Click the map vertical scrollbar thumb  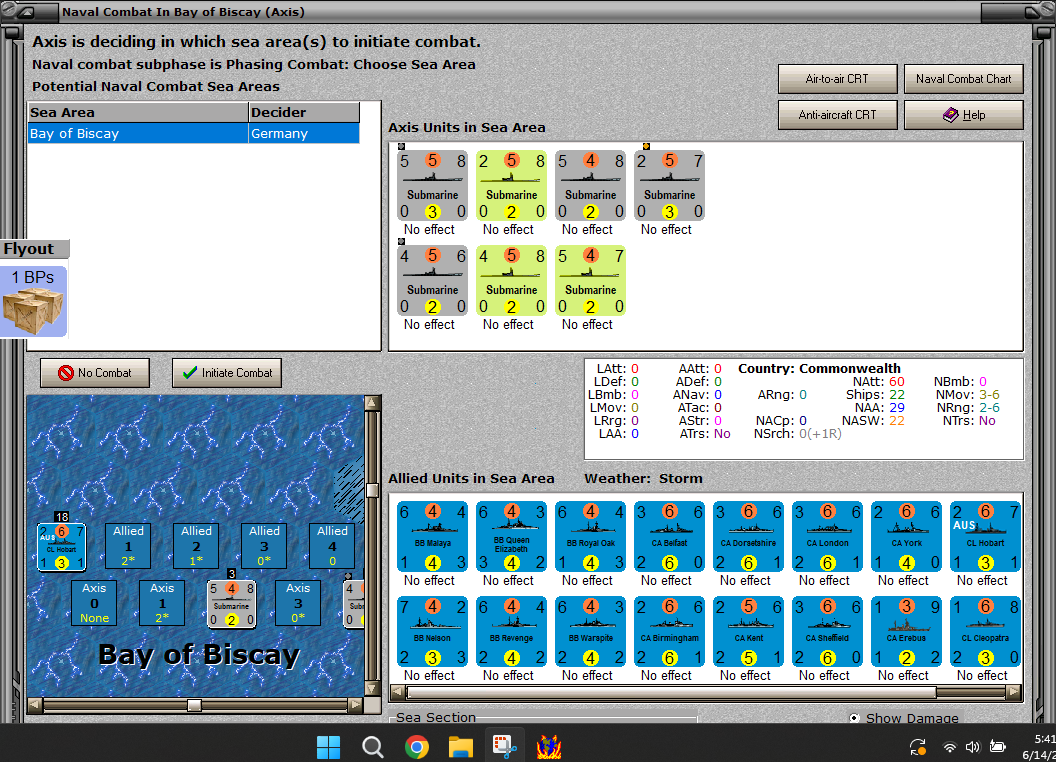(x=372, y=490)
